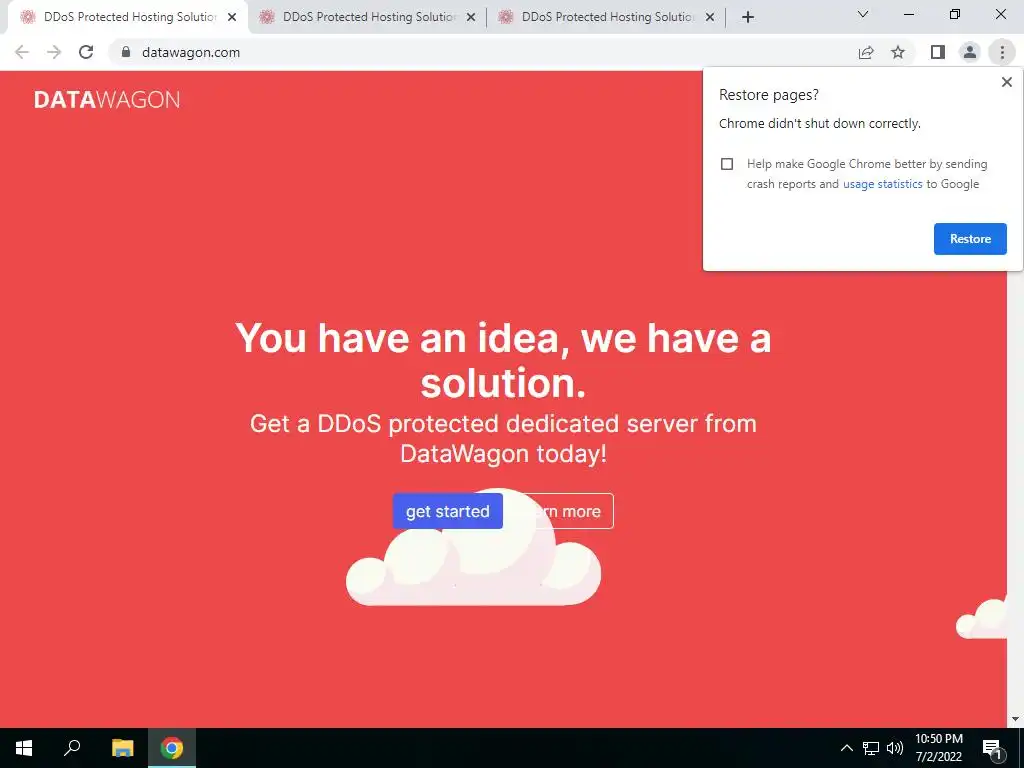Minimize the Chrome window
The height and width of the screenshot is (768, 1024).
[x=908, y=14]
